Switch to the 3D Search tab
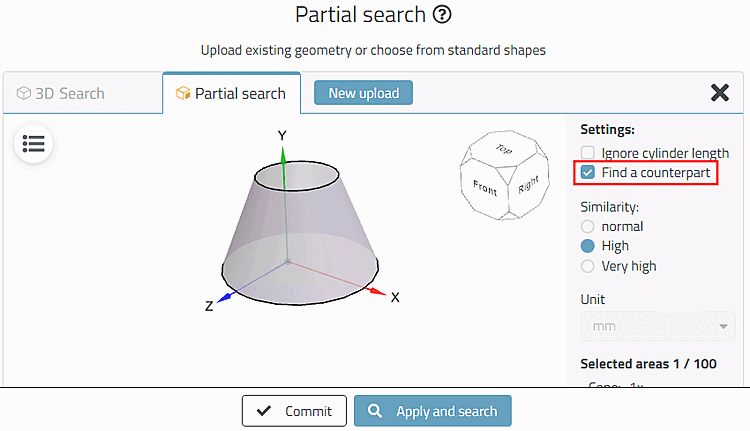Viewport: 750px width, 431px height. pyautogui.click(x=61, y=93)
